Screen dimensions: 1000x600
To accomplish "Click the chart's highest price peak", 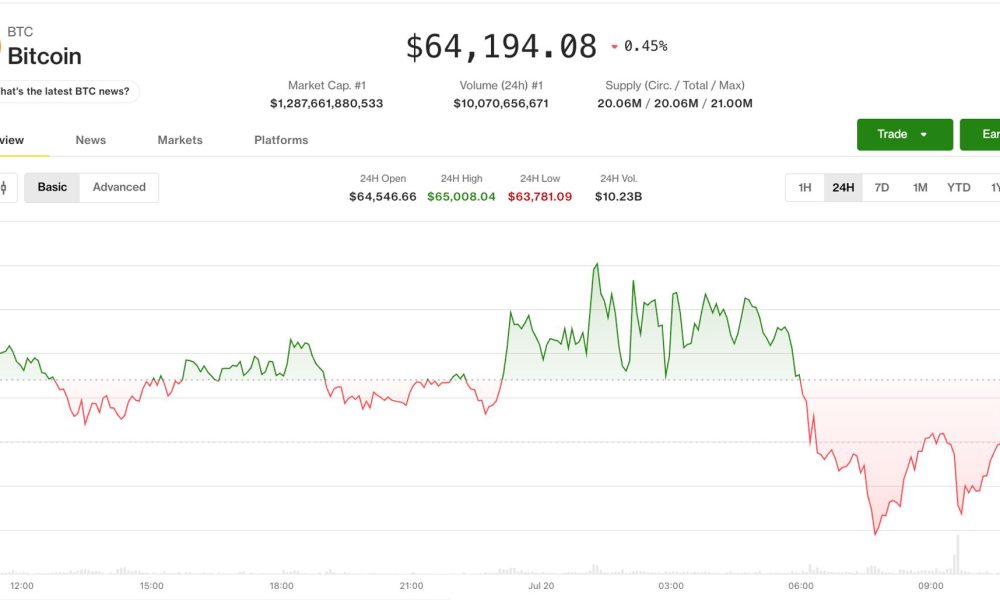I will [x=597, y=263].
